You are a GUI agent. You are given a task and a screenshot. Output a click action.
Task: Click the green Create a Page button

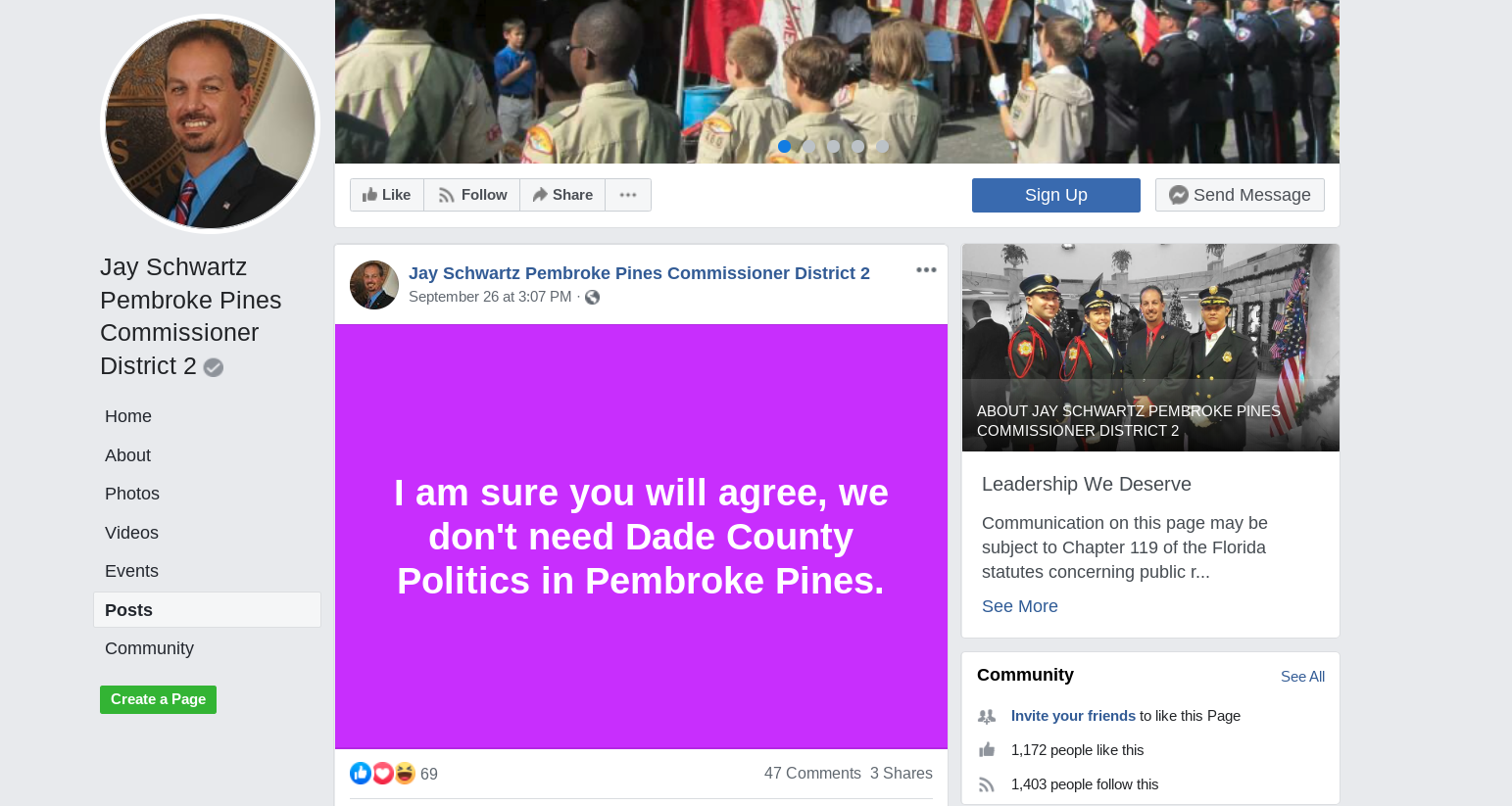(x=158, y=699)
